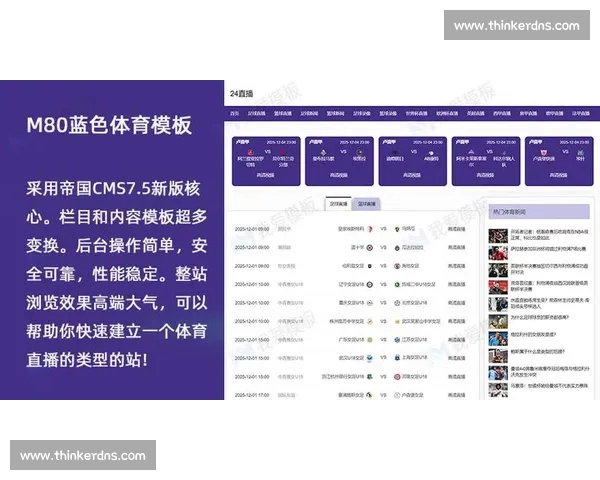Click 高清视频 in the fifth match card

558,175
